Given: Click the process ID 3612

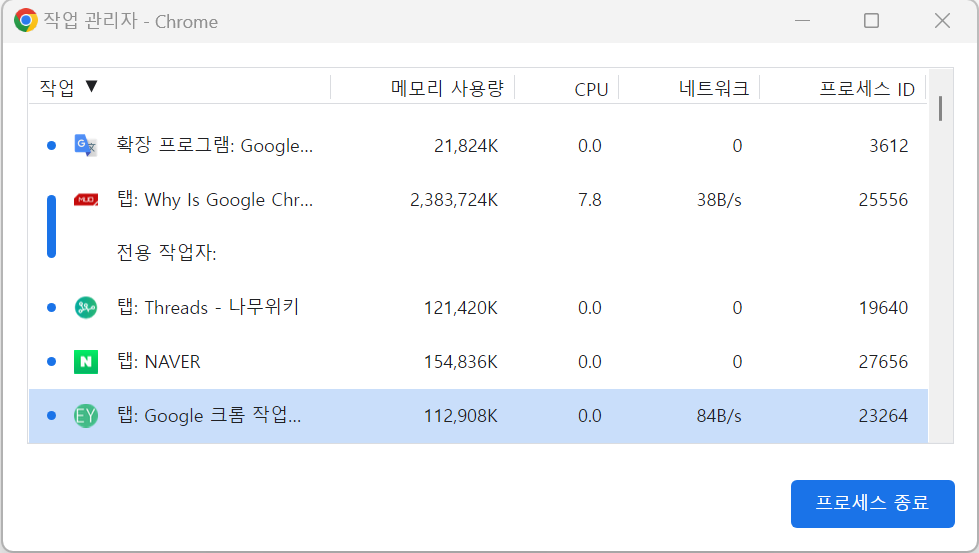Looking at the screenshot, I should pyautogui.click(x=888, y=145).
